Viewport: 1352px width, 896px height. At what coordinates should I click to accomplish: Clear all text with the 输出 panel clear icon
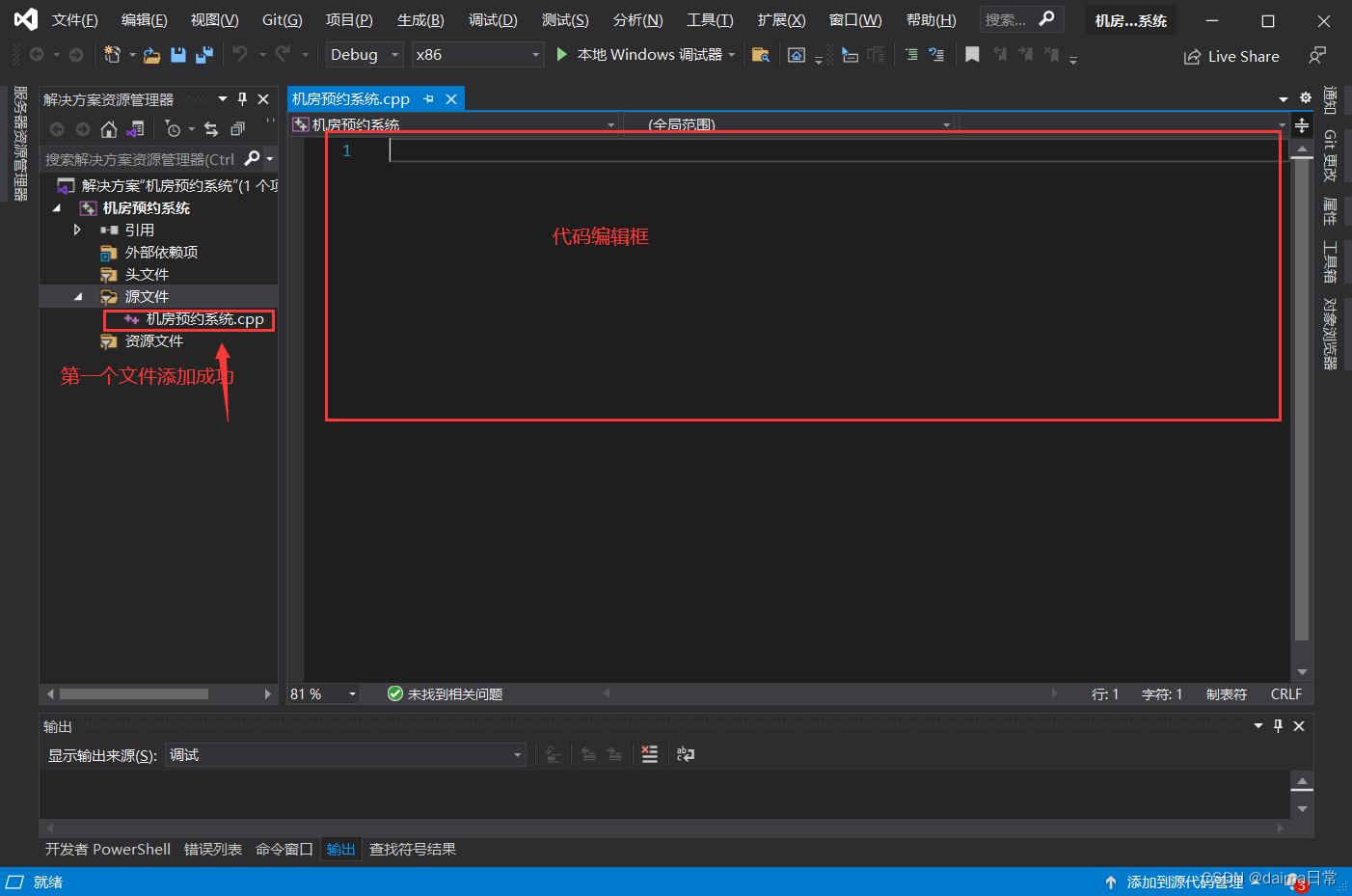tap(650, 754)
